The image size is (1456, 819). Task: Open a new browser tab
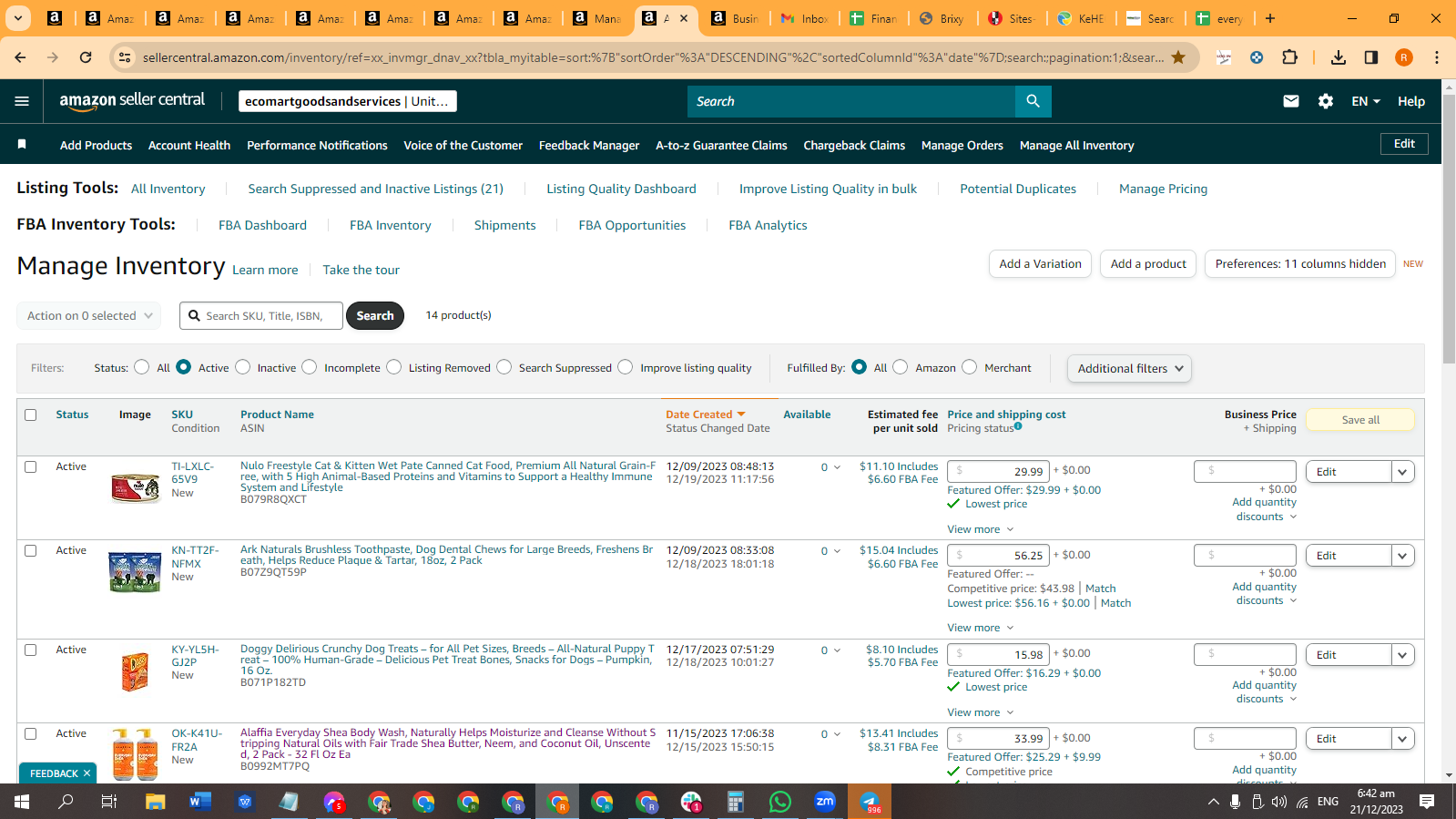pyautogui.click(x=1270, y=18)
